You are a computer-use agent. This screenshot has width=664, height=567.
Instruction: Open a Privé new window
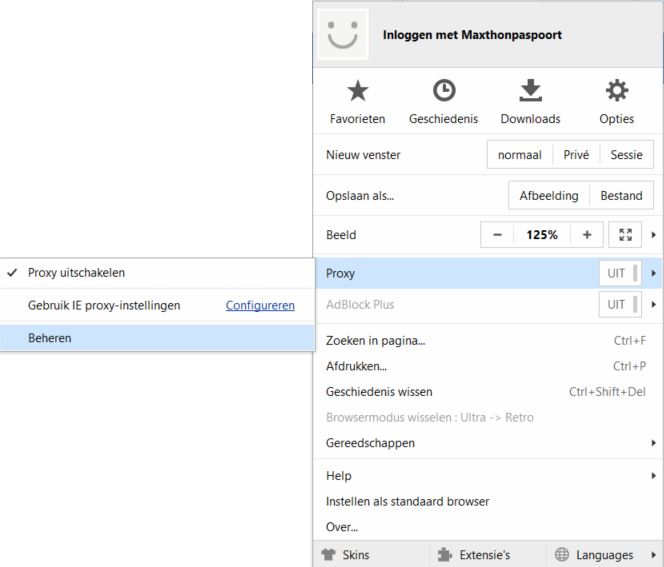(576, 155)
